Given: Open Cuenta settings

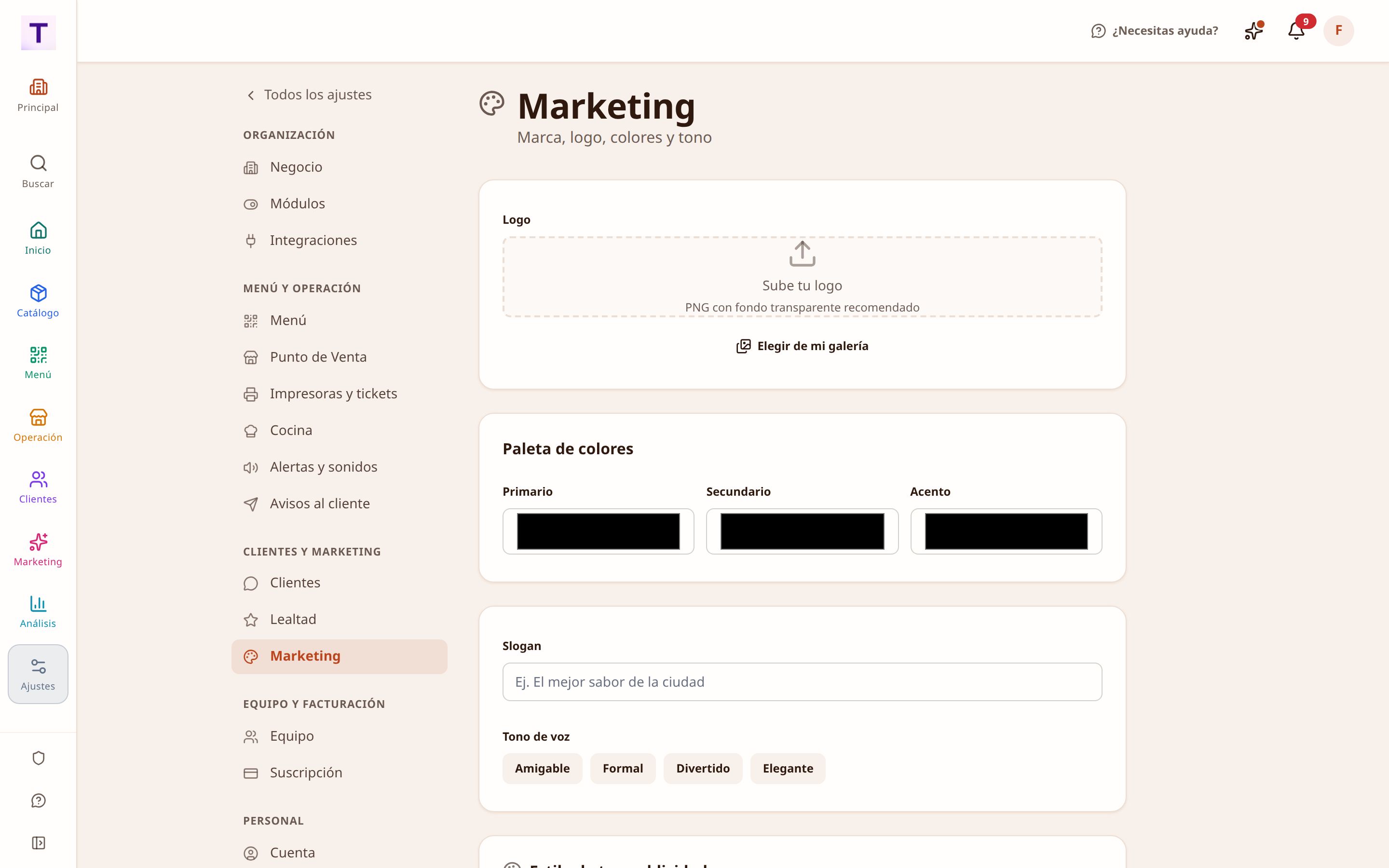Looking at the screenshot, I should pyautogui.click(x=339, y=853).
